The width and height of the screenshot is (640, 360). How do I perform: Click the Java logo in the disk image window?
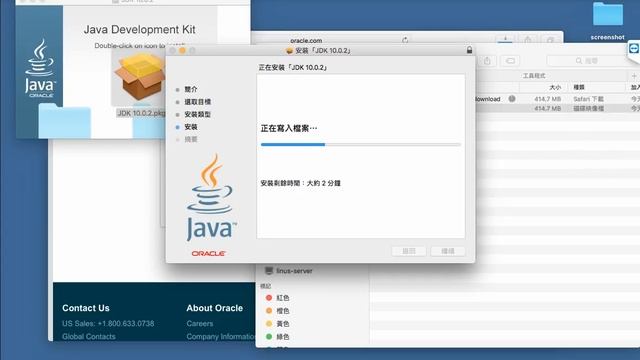39,68
